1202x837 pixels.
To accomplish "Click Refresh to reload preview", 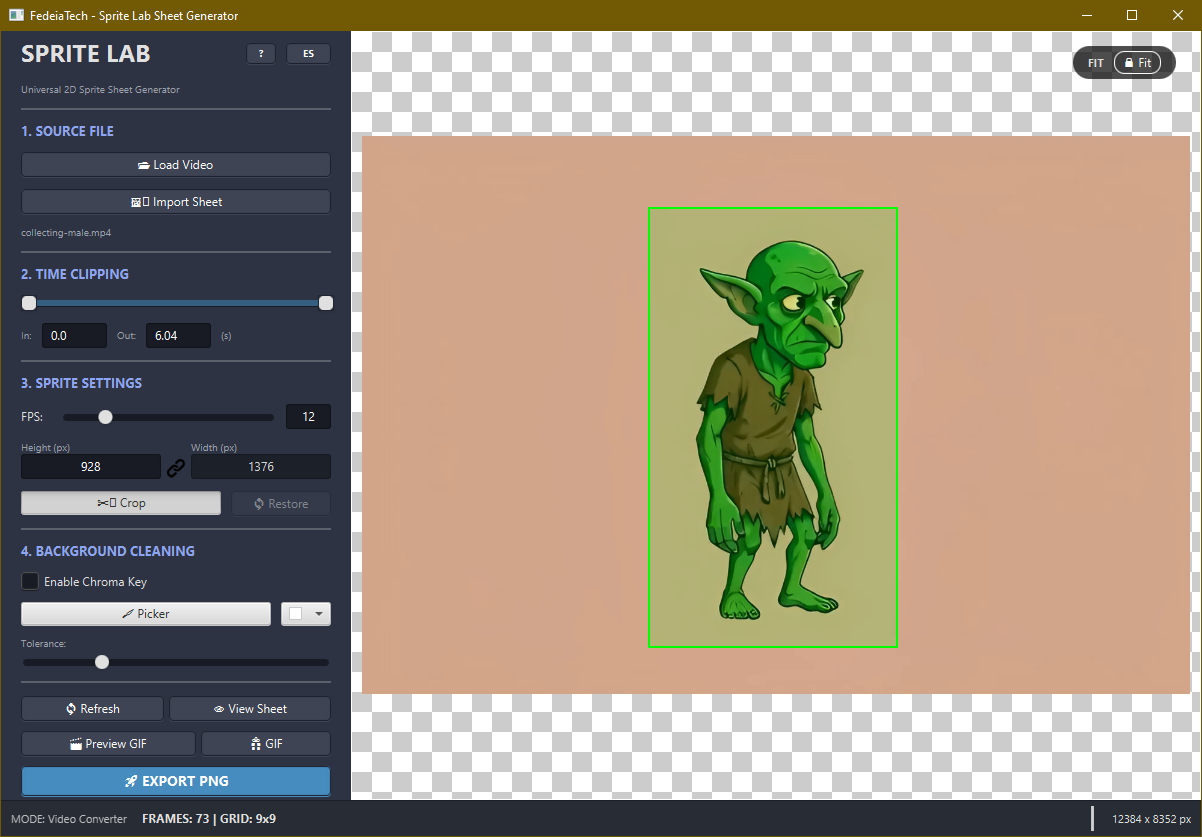I will coord(92,709).
